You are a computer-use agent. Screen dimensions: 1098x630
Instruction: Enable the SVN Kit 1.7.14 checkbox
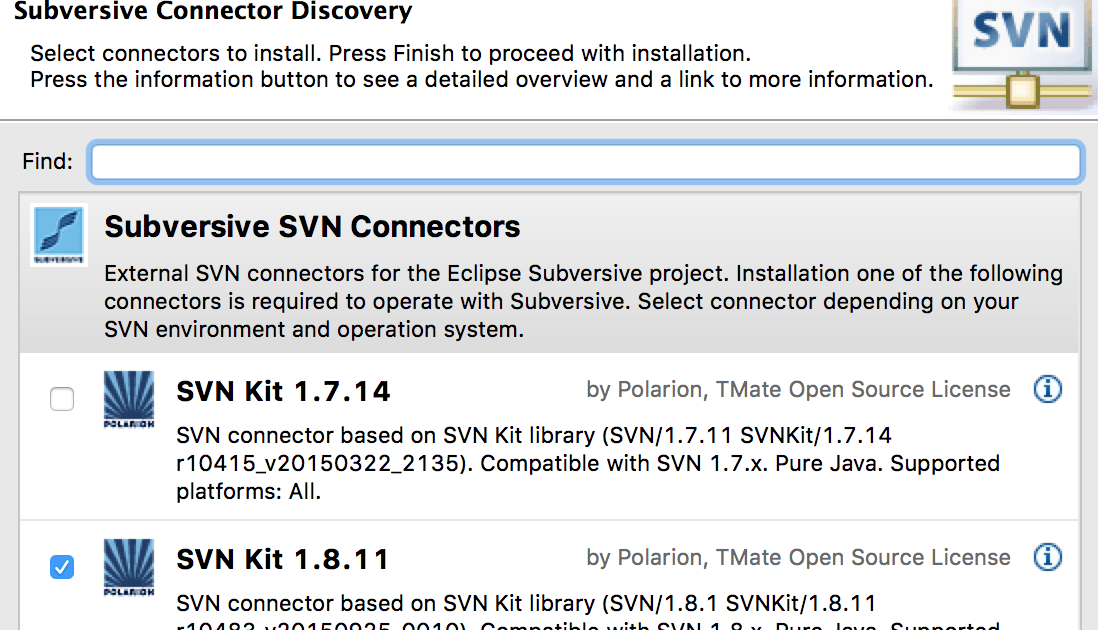coord(62,399)
